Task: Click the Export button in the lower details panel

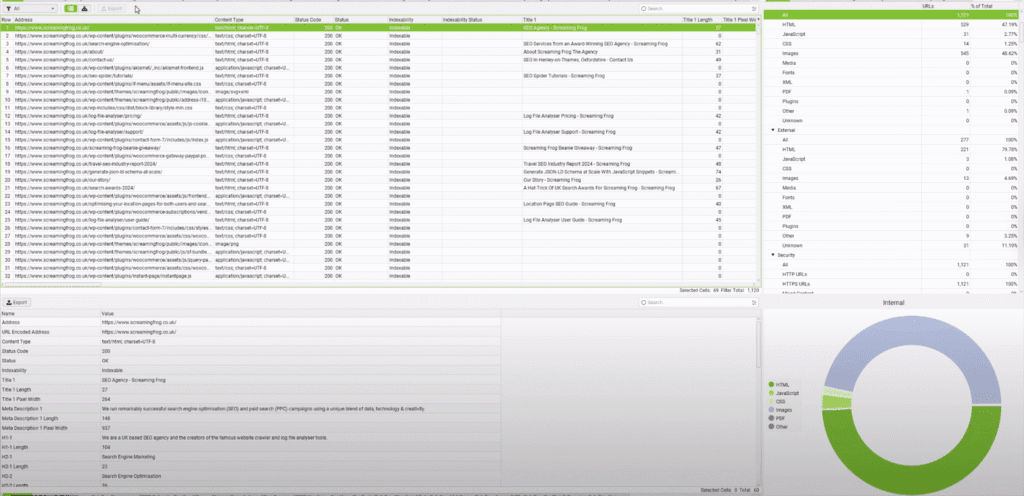Action: (18, 302)
